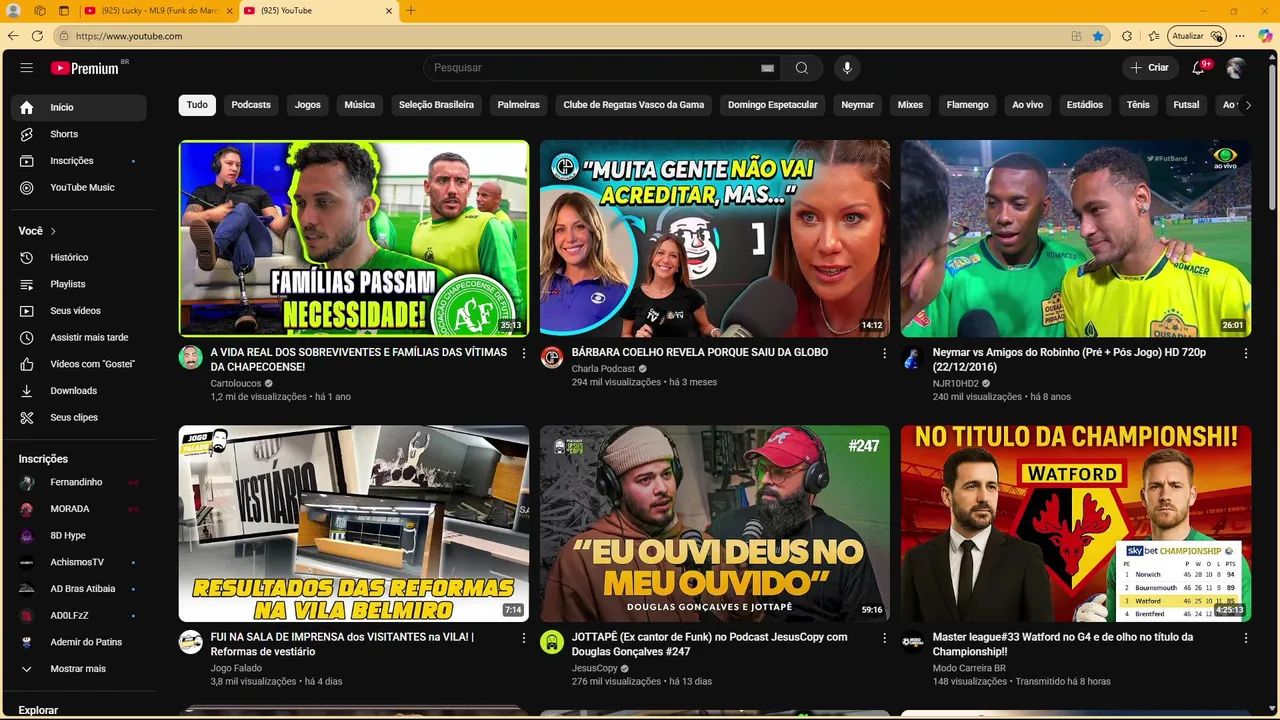
Task: Select the Tudo filter chip
Action: 197,105
